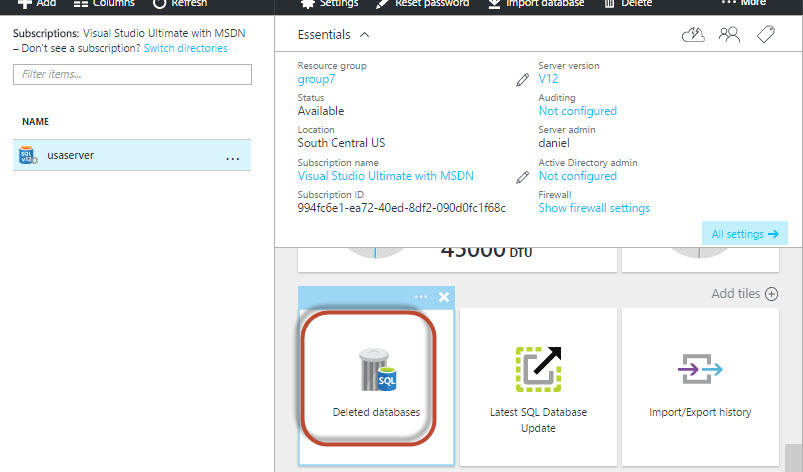Select the usaserver row

point(132,155)
